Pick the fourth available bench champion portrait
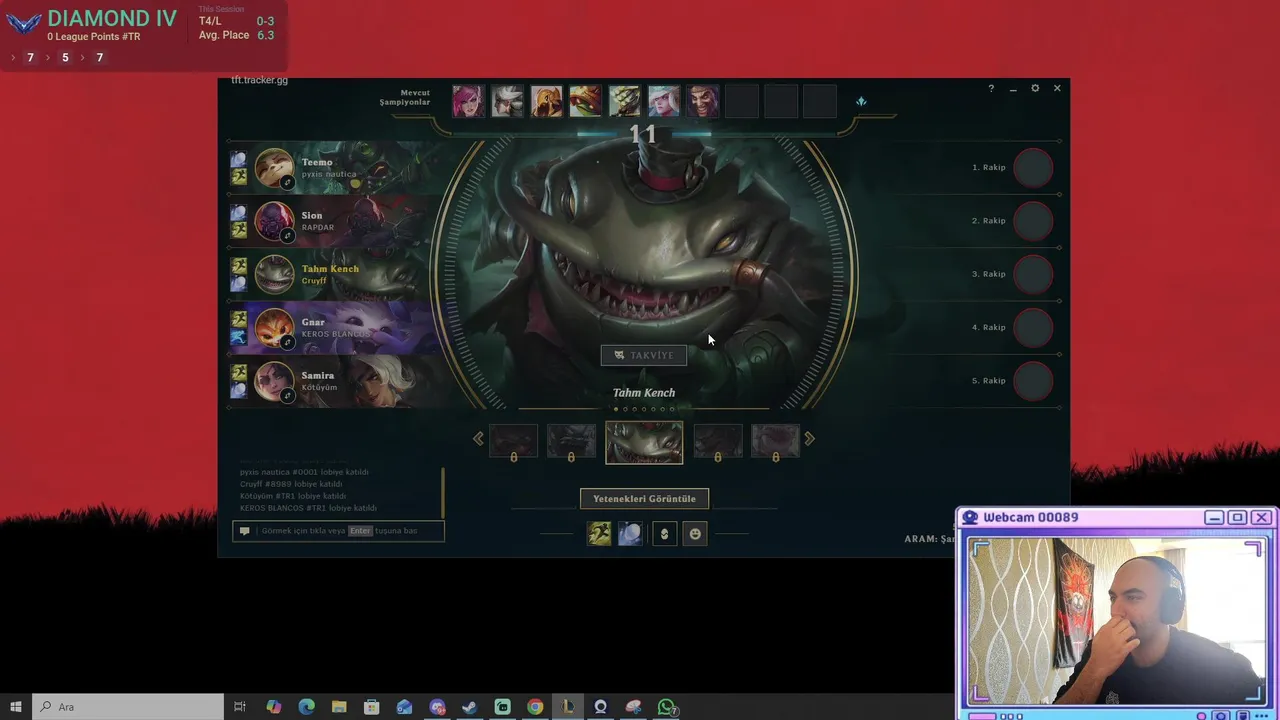The height and width of the screenshot is (720, 1280). (585, 101)
